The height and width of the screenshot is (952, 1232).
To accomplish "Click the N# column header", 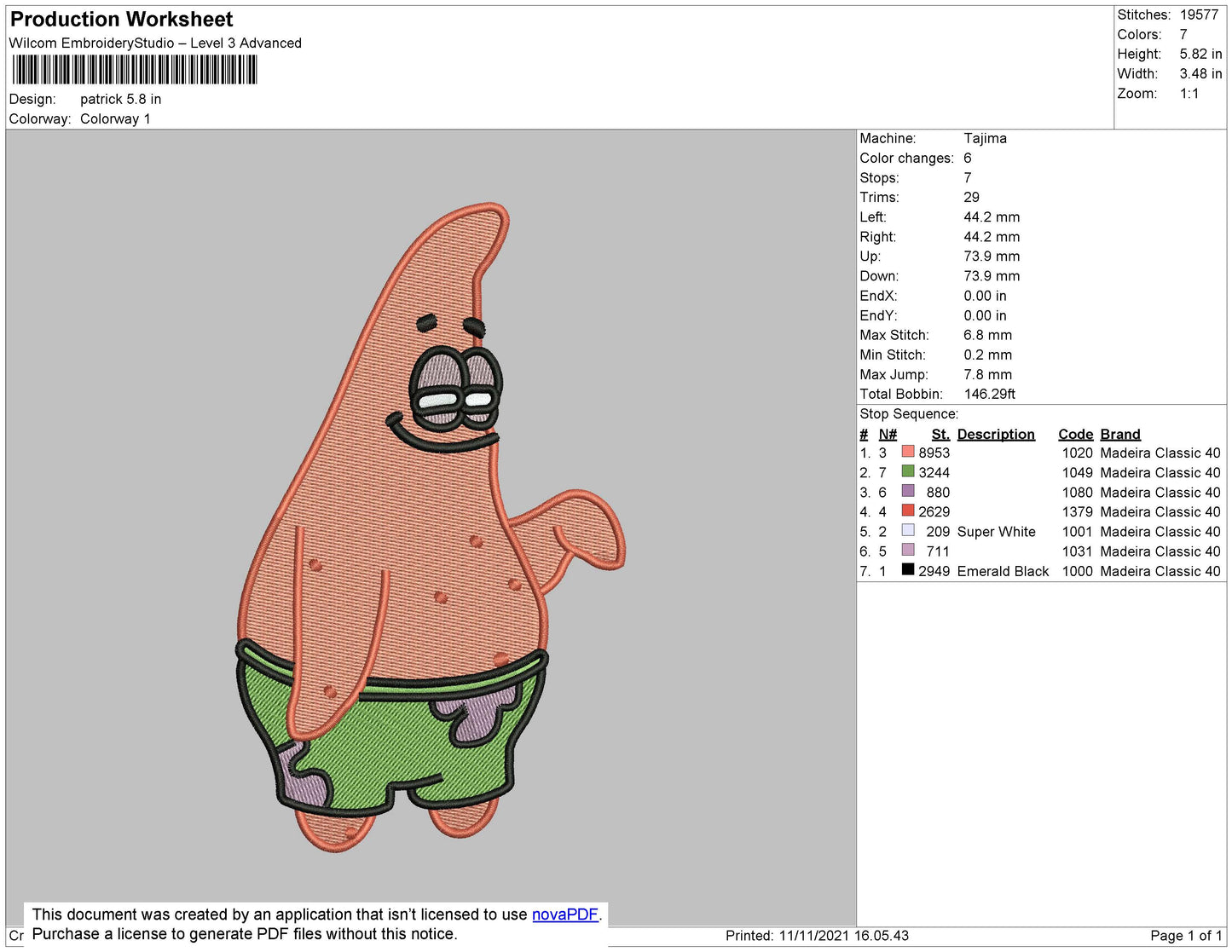I will 888,434.
